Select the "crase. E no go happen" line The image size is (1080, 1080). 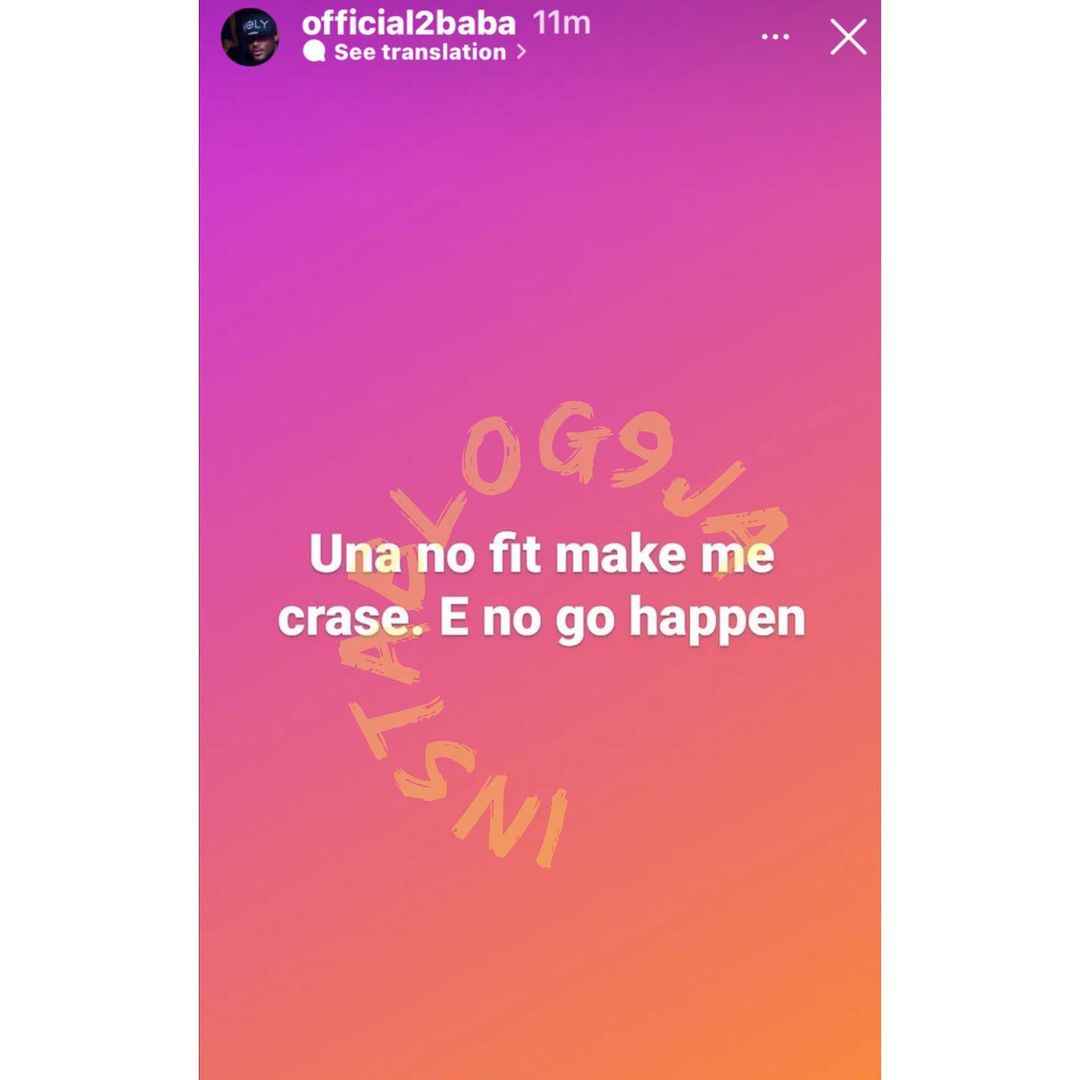541,619
